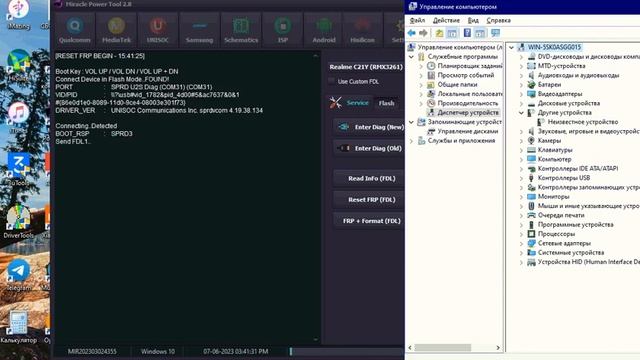The image size is (640, 360).
Task: Click the Планировщик заданий icon in tree
Action: (431, 66)
